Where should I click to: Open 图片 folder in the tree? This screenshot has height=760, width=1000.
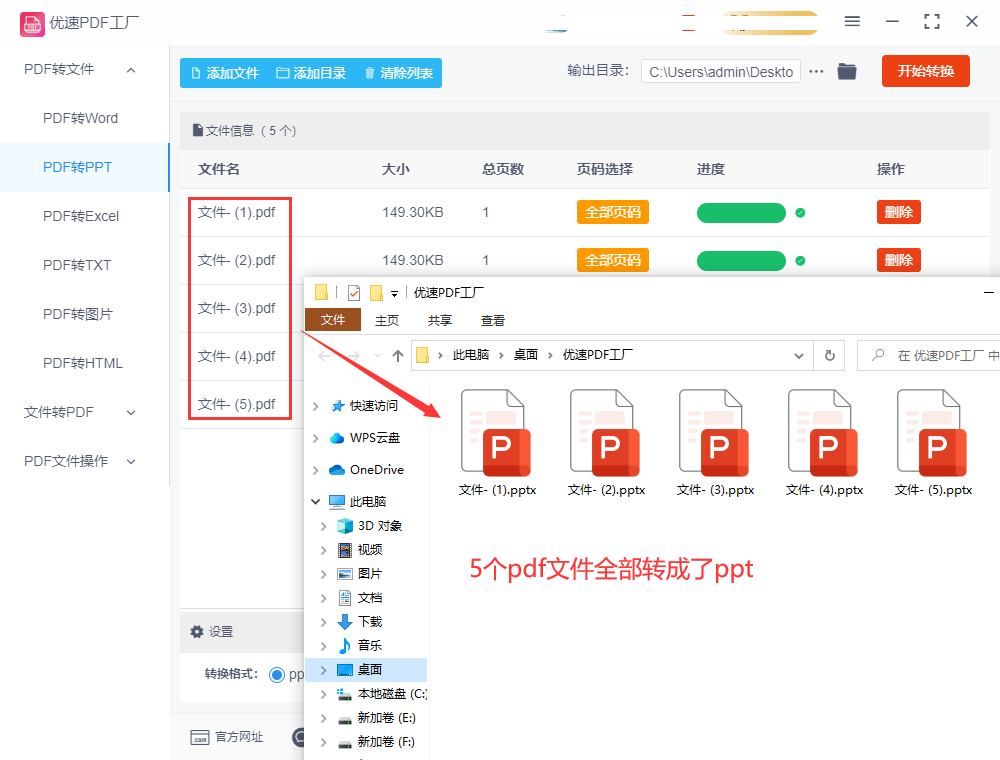tap(369, 574)
